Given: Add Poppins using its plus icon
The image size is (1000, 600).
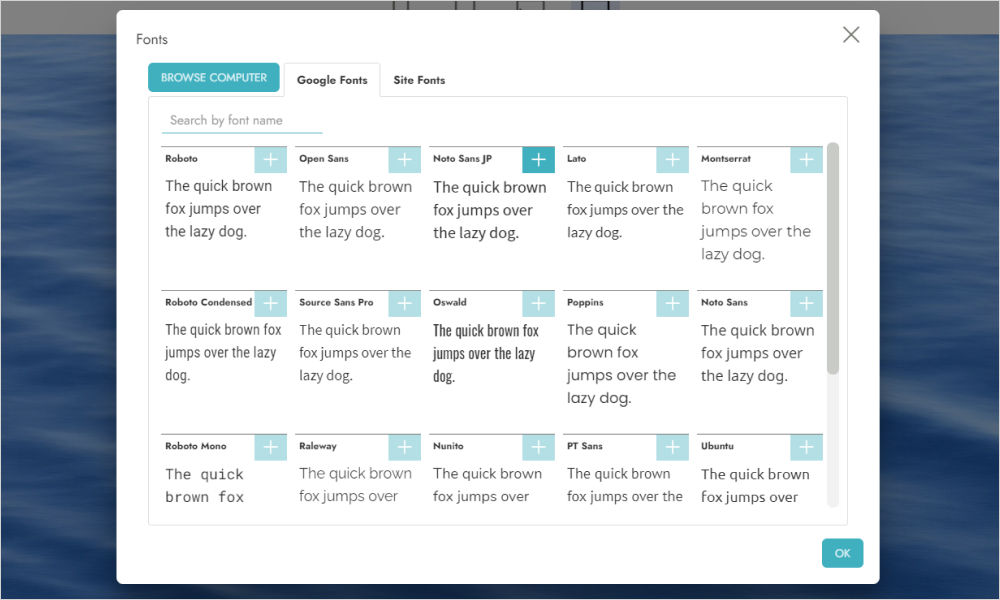Looking at the screenshot, I should coord(672,303).
